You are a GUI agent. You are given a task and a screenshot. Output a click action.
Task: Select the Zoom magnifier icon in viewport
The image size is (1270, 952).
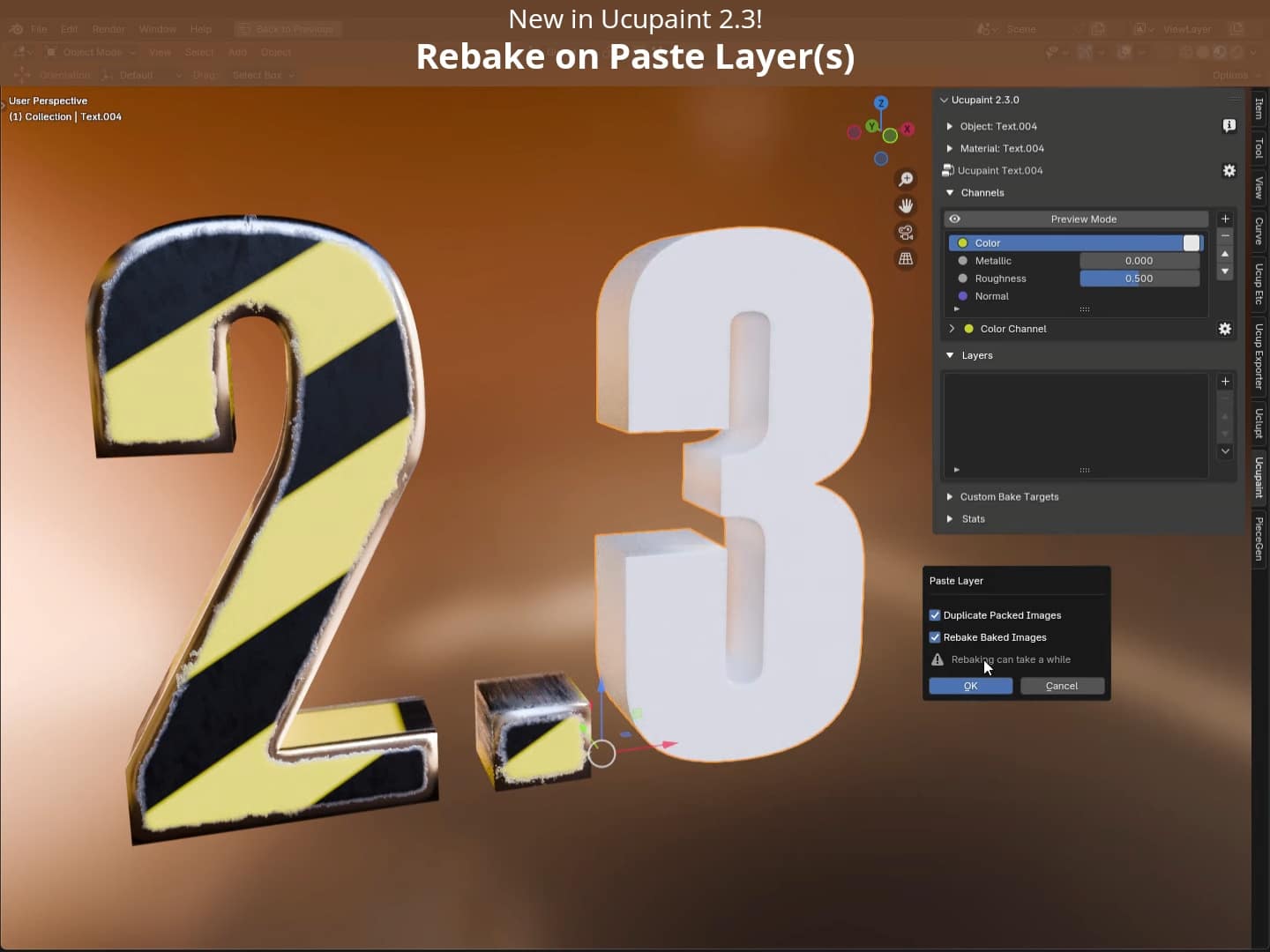[x=907, y=179]
